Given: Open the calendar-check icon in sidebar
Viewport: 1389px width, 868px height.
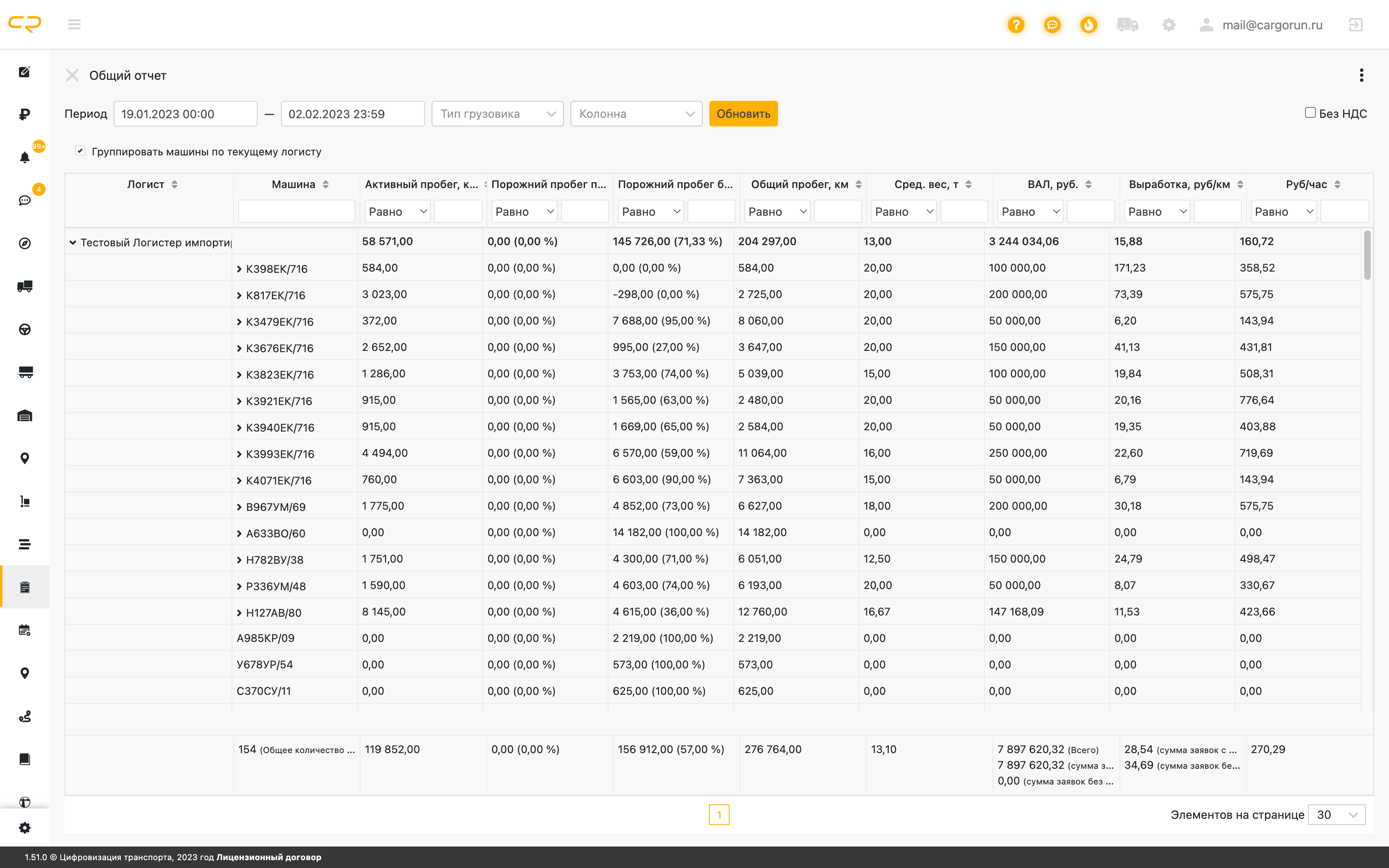Looking at the screenshot, I should (x=25, y=630).
